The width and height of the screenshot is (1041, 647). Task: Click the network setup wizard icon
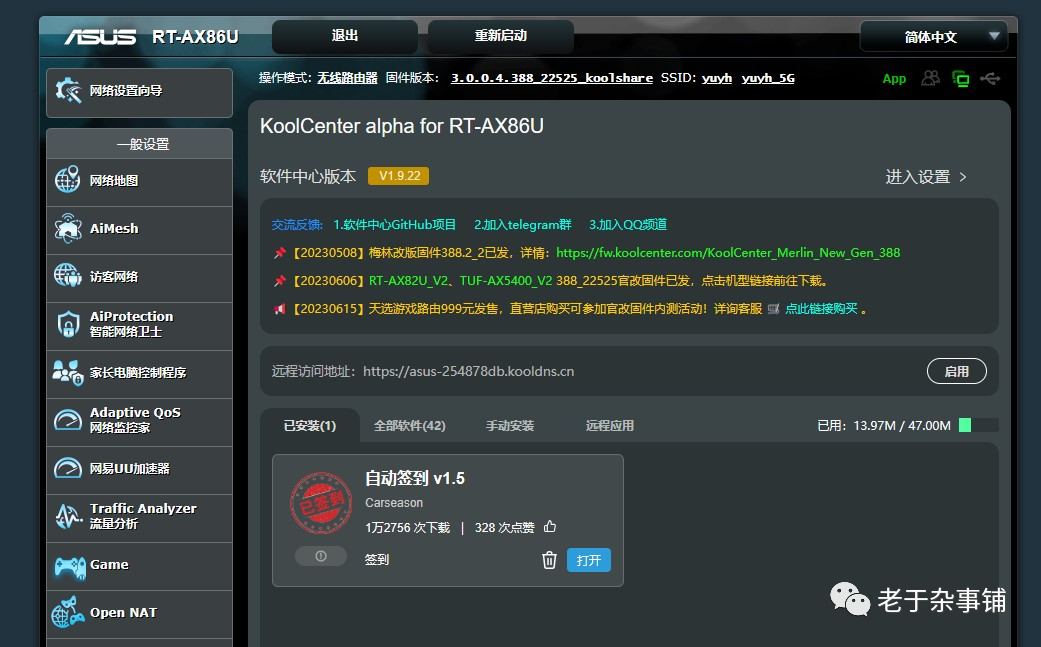coord(68,91)
